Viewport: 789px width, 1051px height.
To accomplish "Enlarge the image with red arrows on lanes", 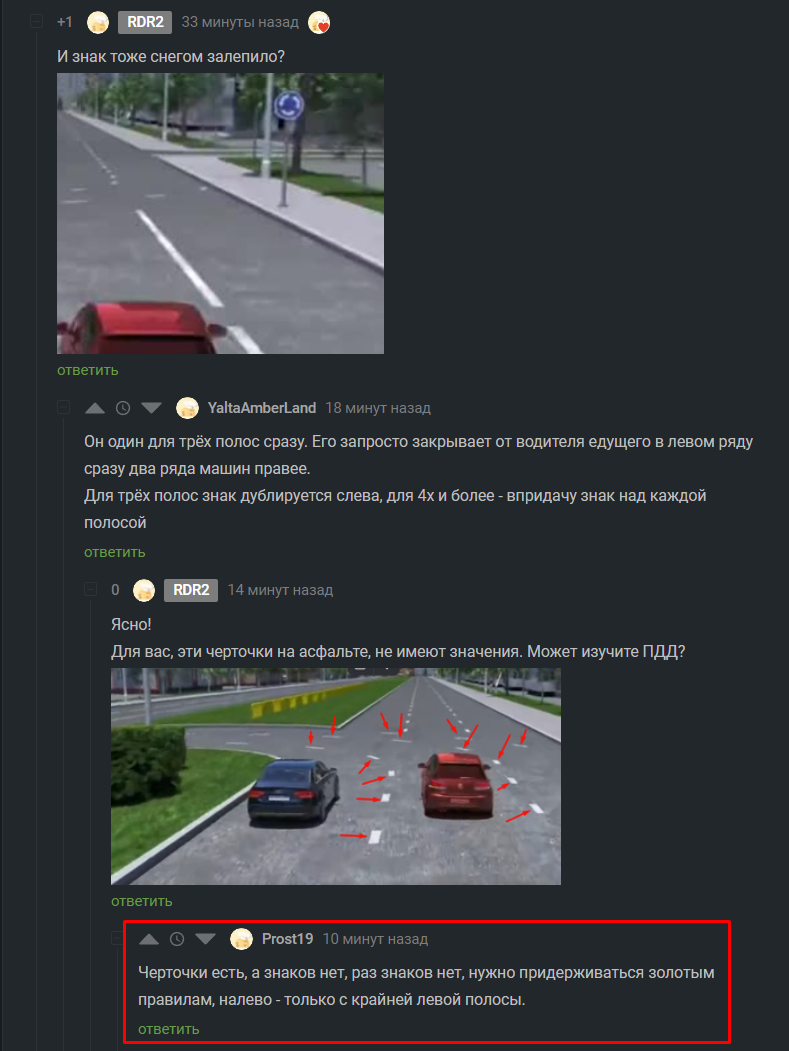I will (x=336, y=776).
